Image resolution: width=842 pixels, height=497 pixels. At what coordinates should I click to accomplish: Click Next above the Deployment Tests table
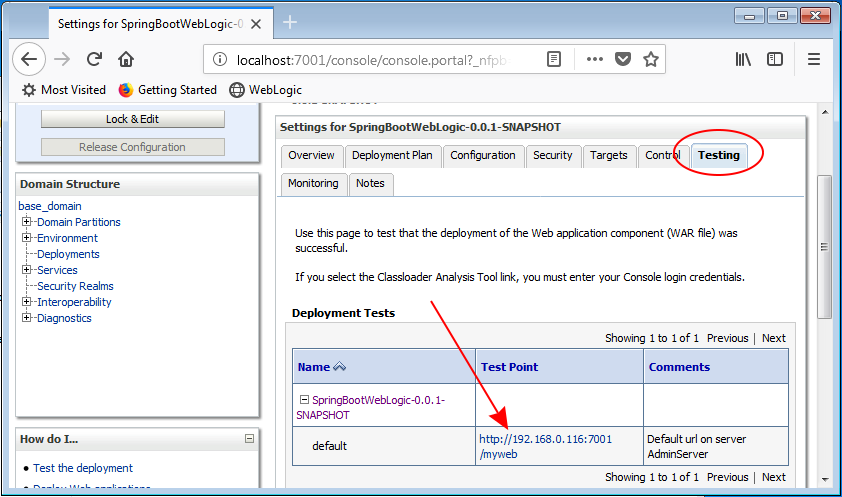point(773,338)
